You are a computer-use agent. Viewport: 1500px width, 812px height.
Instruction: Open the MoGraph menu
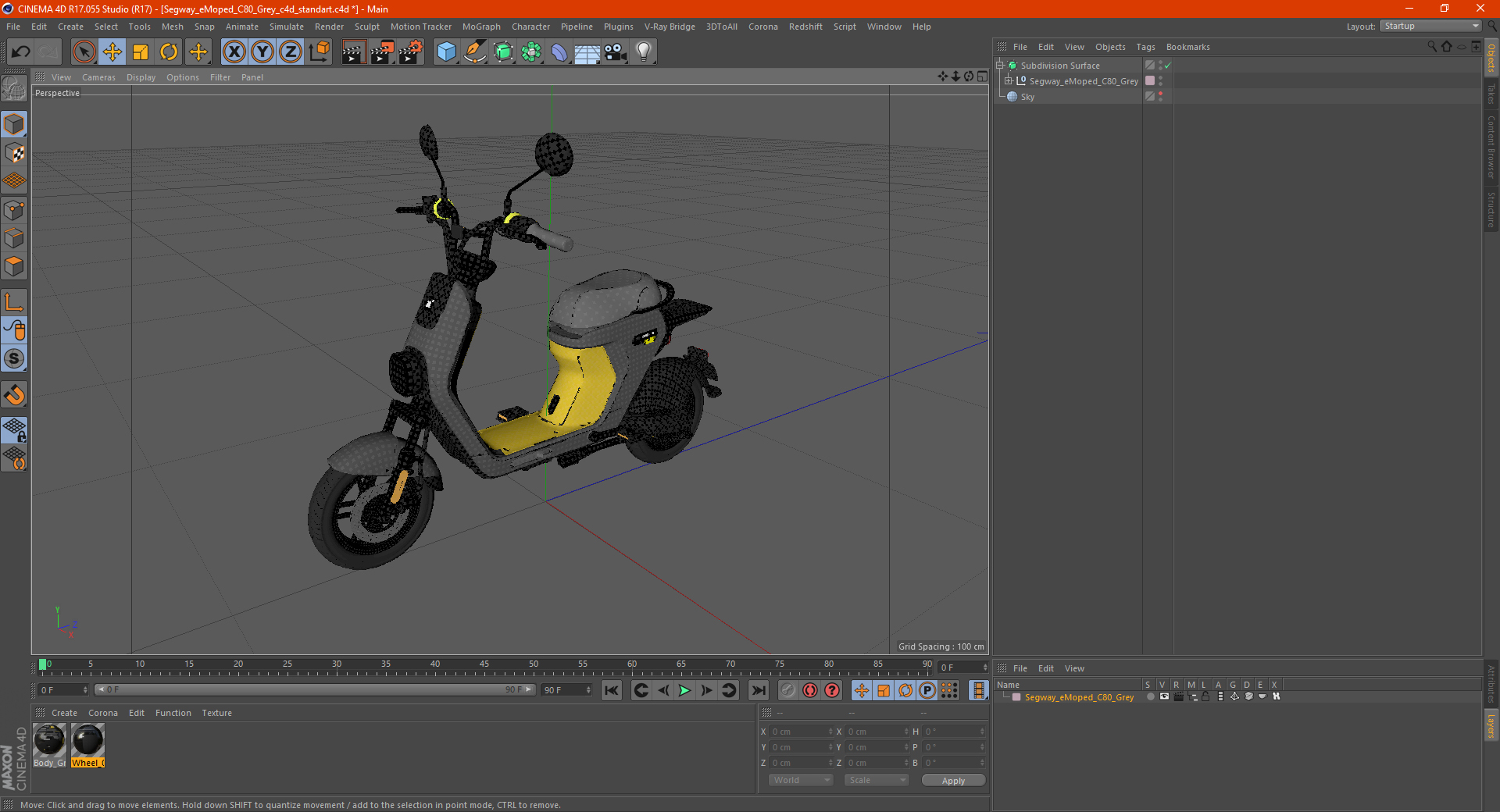click(x=481, y=27)
